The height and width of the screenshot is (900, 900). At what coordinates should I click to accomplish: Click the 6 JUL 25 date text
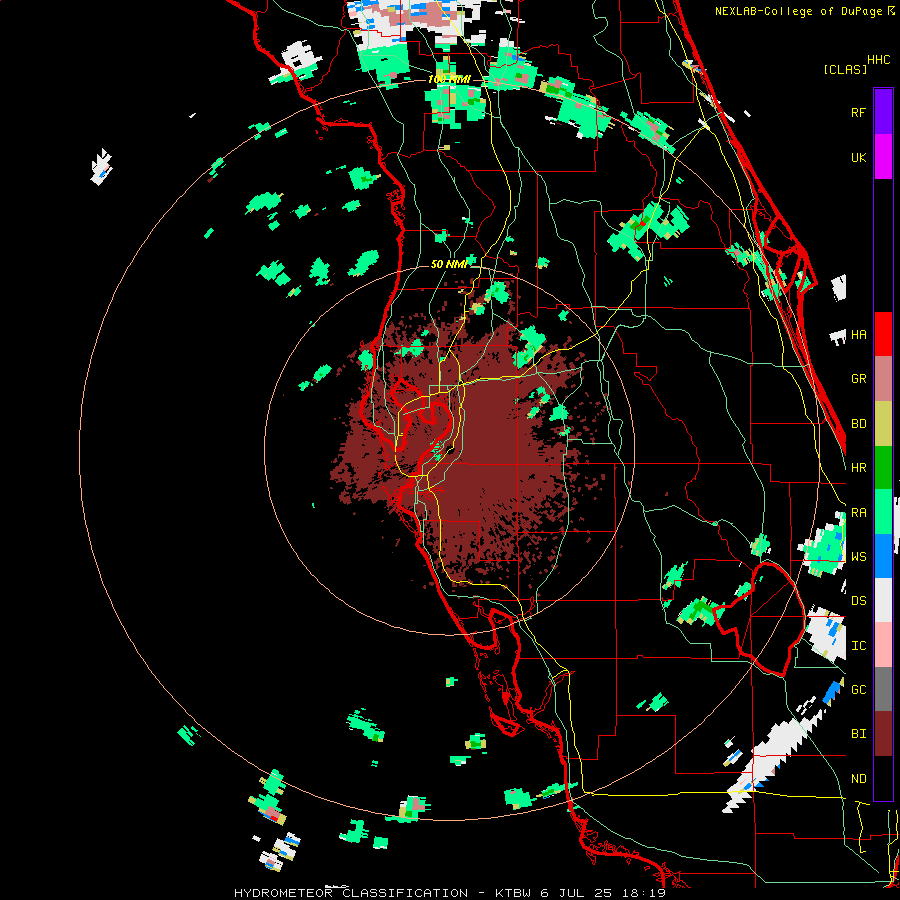[x=576, y=893]
